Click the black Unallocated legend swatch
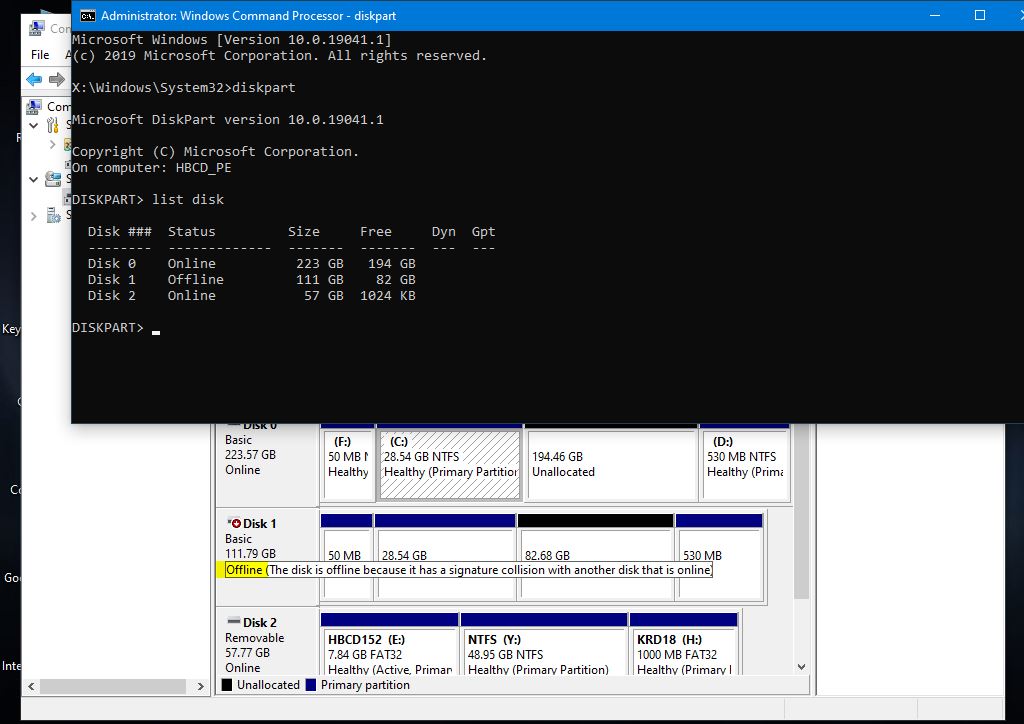Image resolution: width=1024 pixels, height=724 pixels. tap(227, 685)
